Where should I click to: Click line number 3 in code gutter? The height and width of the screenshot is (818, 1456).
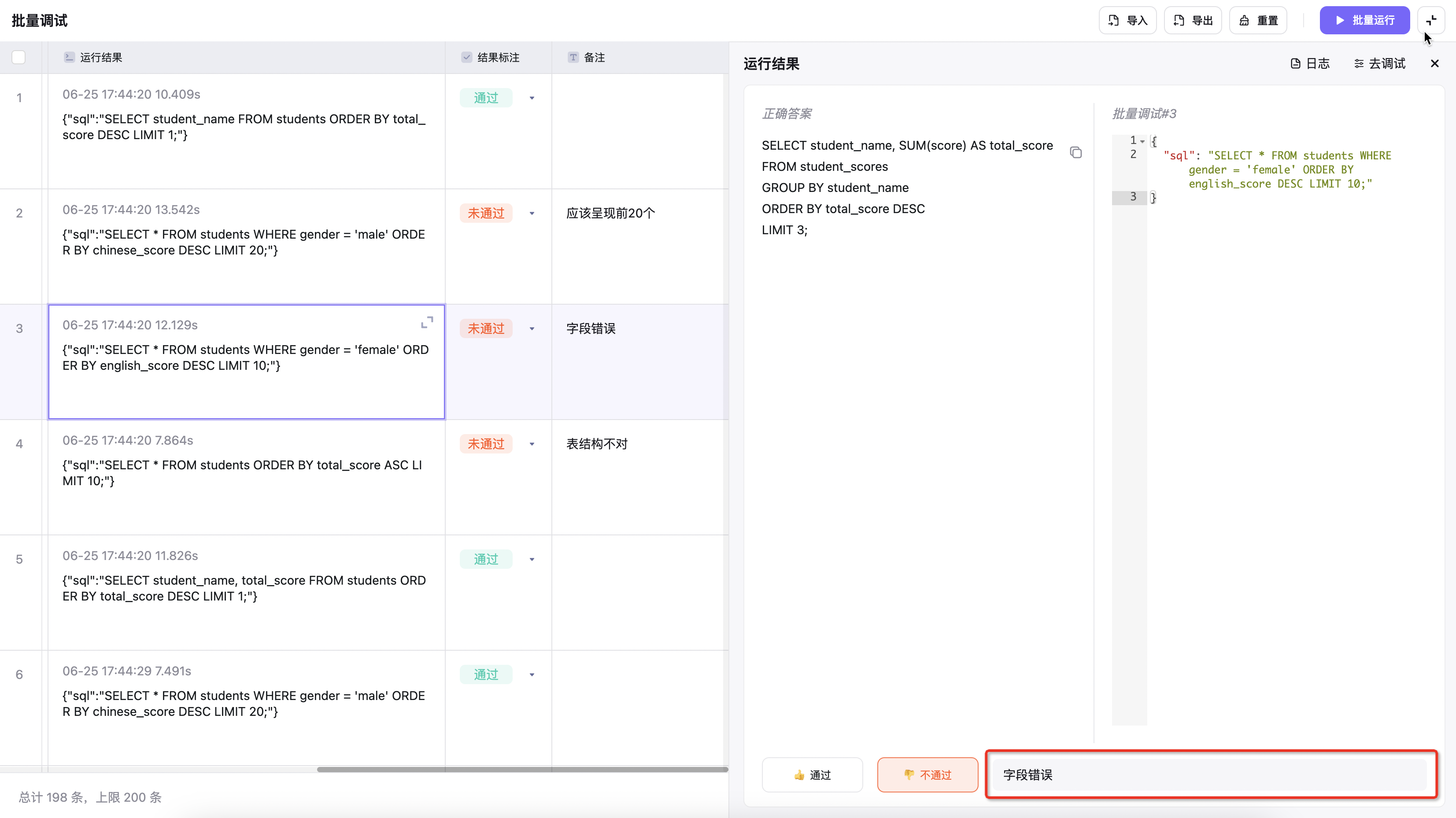[1133, 197]
